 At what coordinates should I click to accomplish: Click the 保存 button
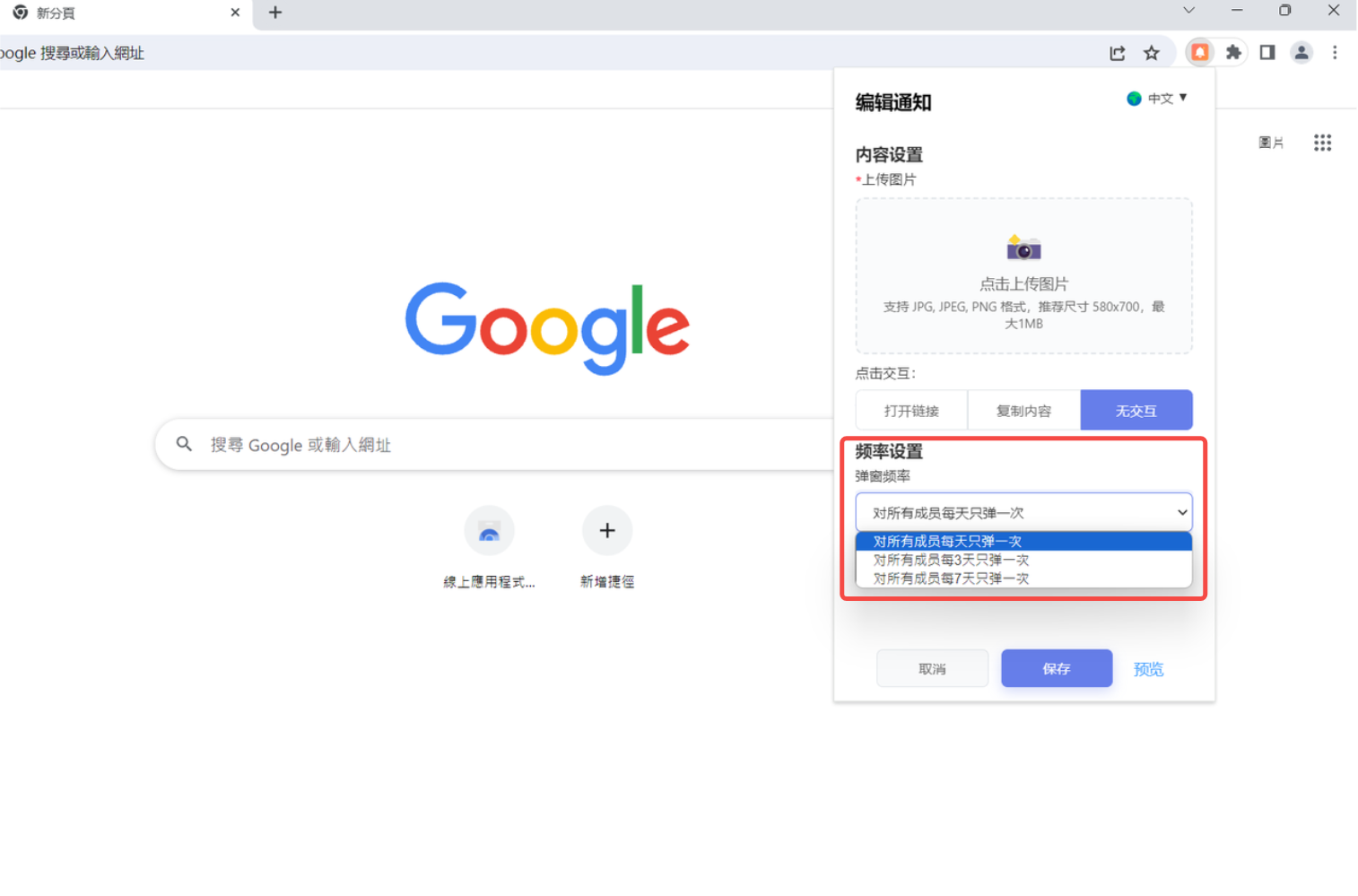coord(1057,668)
